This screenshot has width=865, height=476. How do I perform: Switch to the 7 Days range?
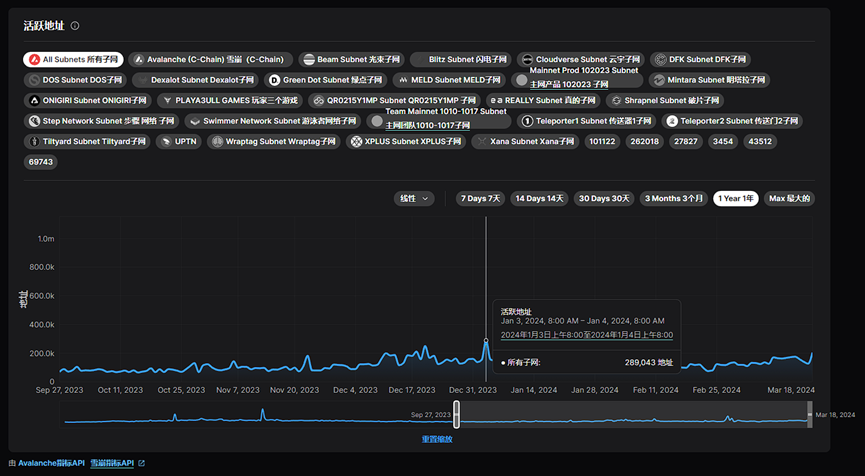click(x=480, y=198)
